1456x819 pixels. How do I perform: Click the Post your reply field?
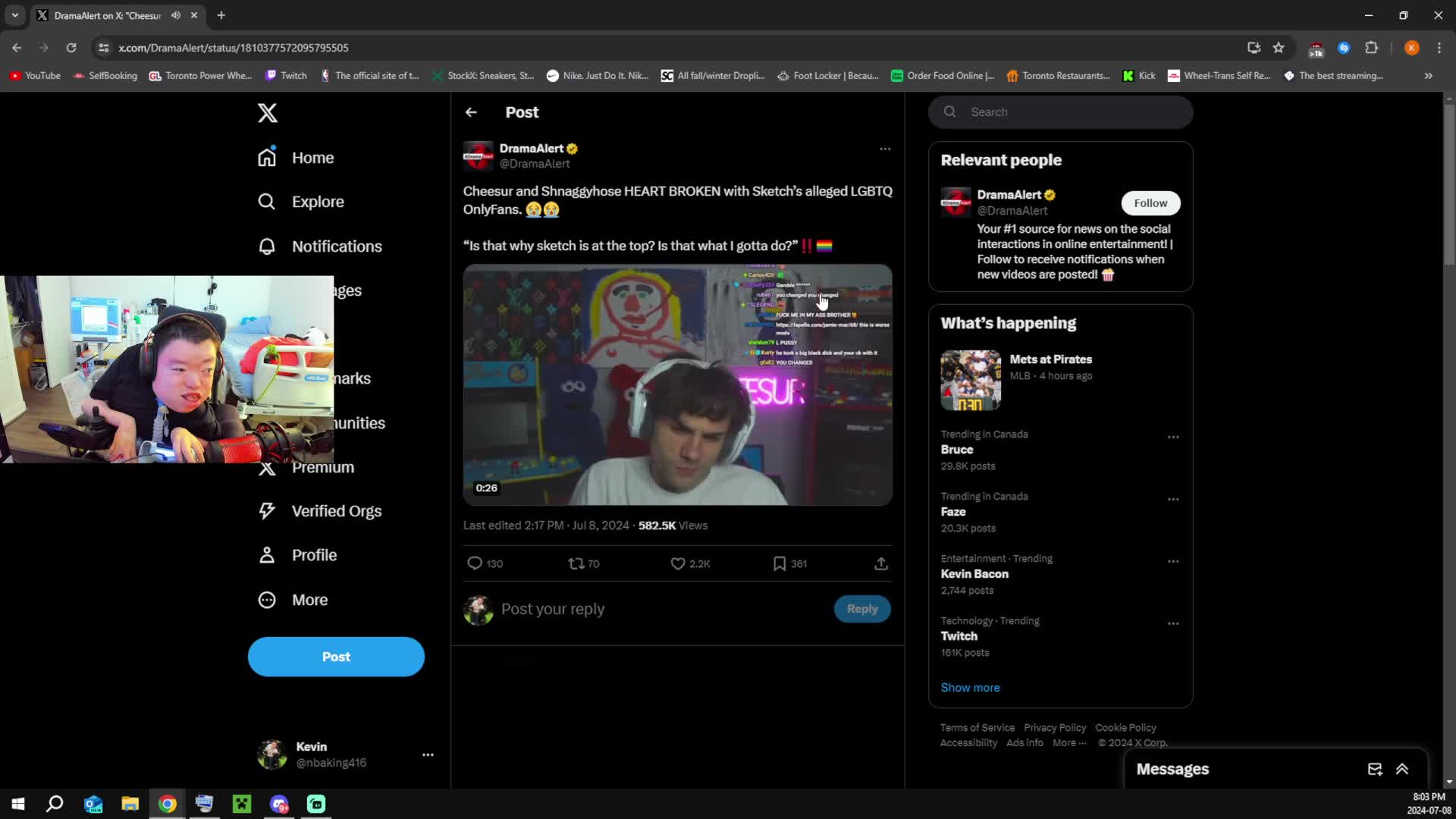[x=553, y=609]
